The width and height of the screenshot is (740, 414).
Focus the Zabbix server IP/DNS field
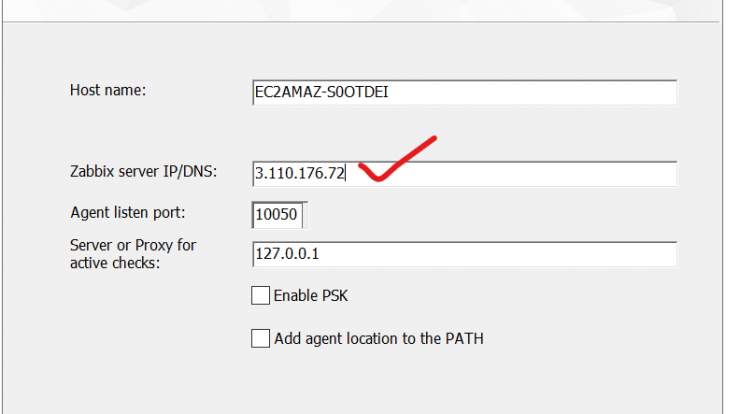pyautogui.click(x=464, y=174)
